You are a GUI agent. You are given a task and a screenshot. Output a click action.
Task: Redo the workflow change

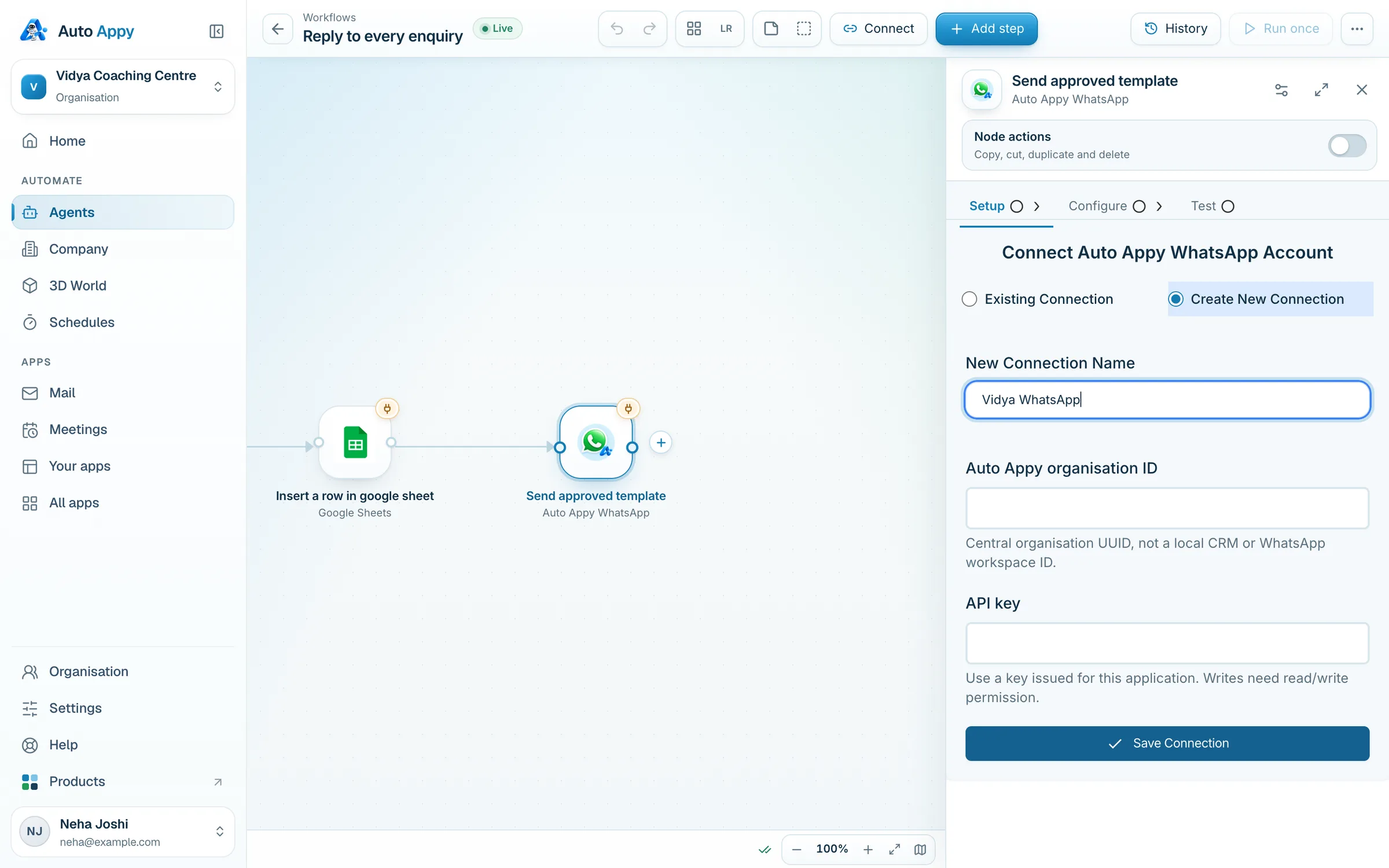[649, 28]
